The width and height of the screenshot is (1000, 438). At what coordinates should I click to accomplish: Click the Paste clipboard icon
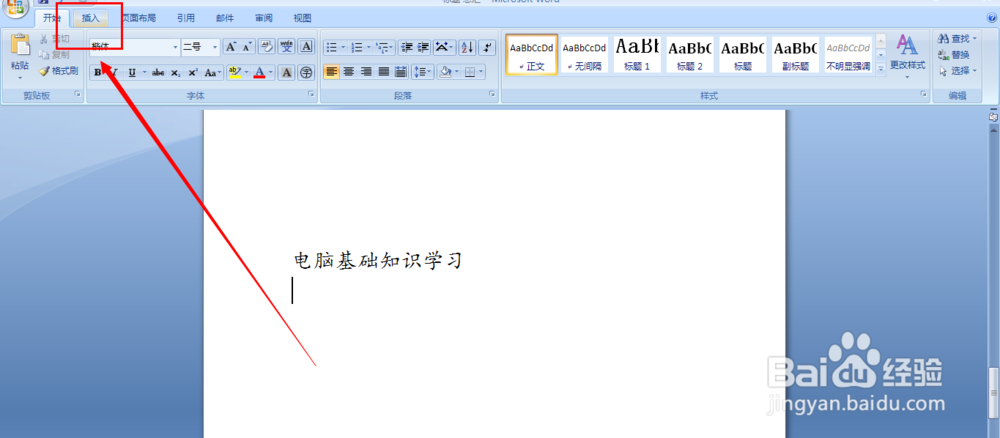point(20,46)
